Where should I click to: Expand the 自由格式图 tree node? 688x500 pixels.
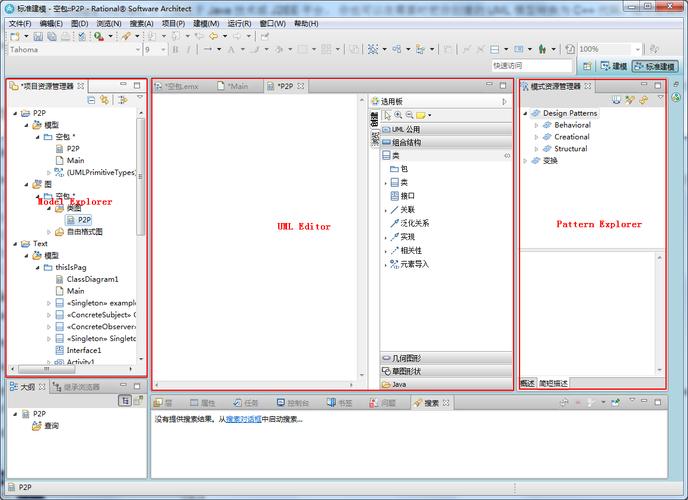[x=49, y=232]
